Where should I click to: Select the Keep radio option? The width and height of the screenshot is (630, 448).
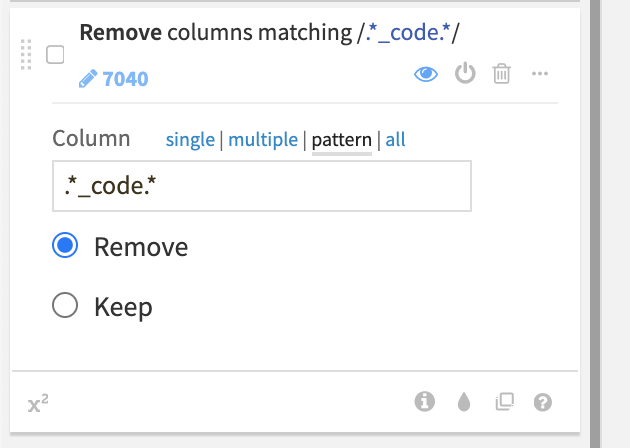[65, 306]
